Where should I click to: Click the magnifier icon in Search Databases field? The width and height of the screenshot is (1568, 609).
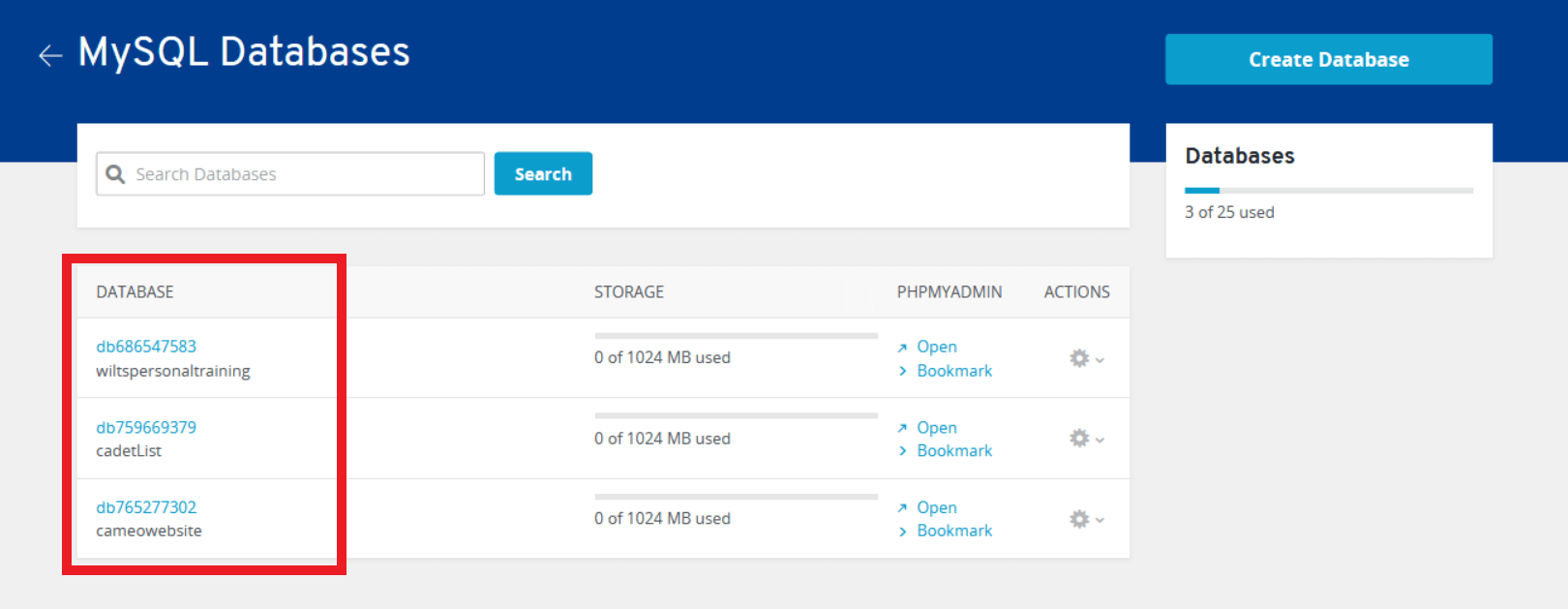point(115,174)
